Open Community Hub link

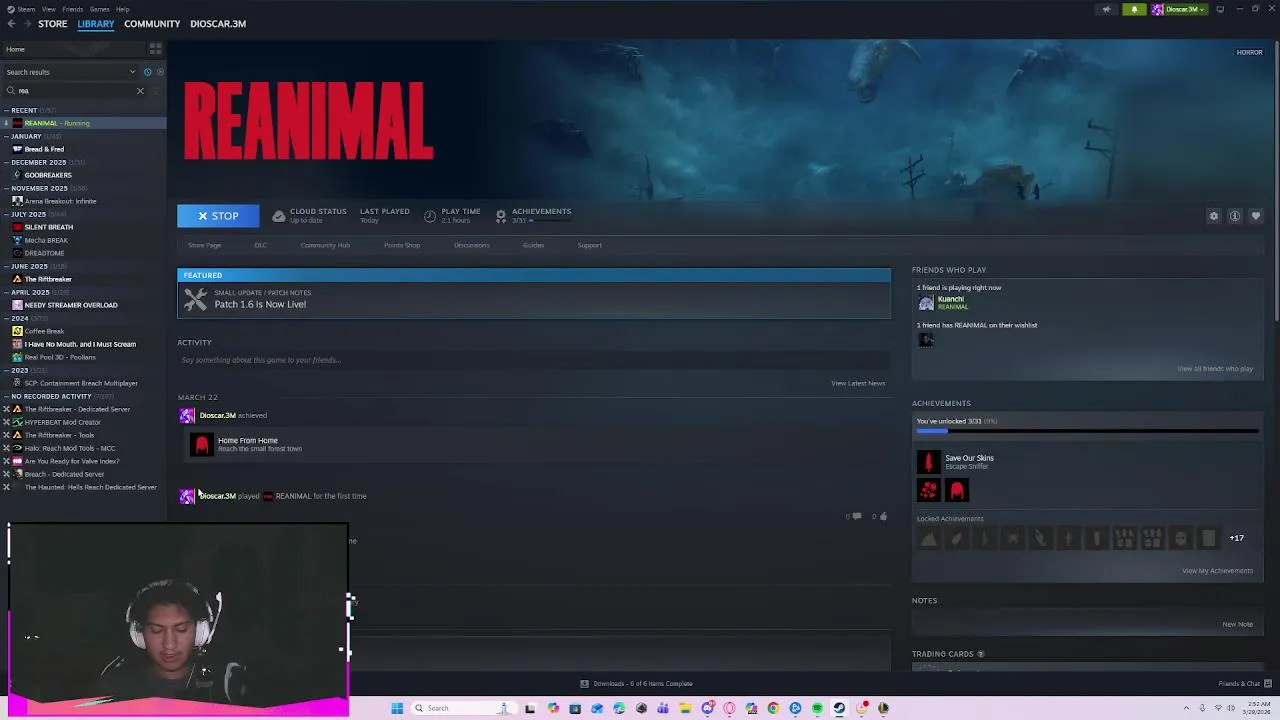[325, 245]
